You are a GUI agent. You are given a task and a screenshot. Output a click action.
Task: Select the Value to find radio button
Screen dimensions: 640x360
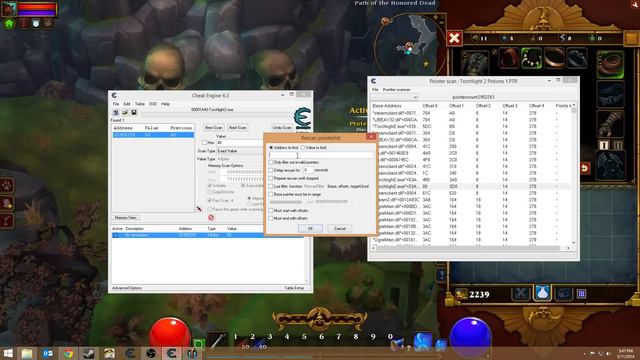303,147
